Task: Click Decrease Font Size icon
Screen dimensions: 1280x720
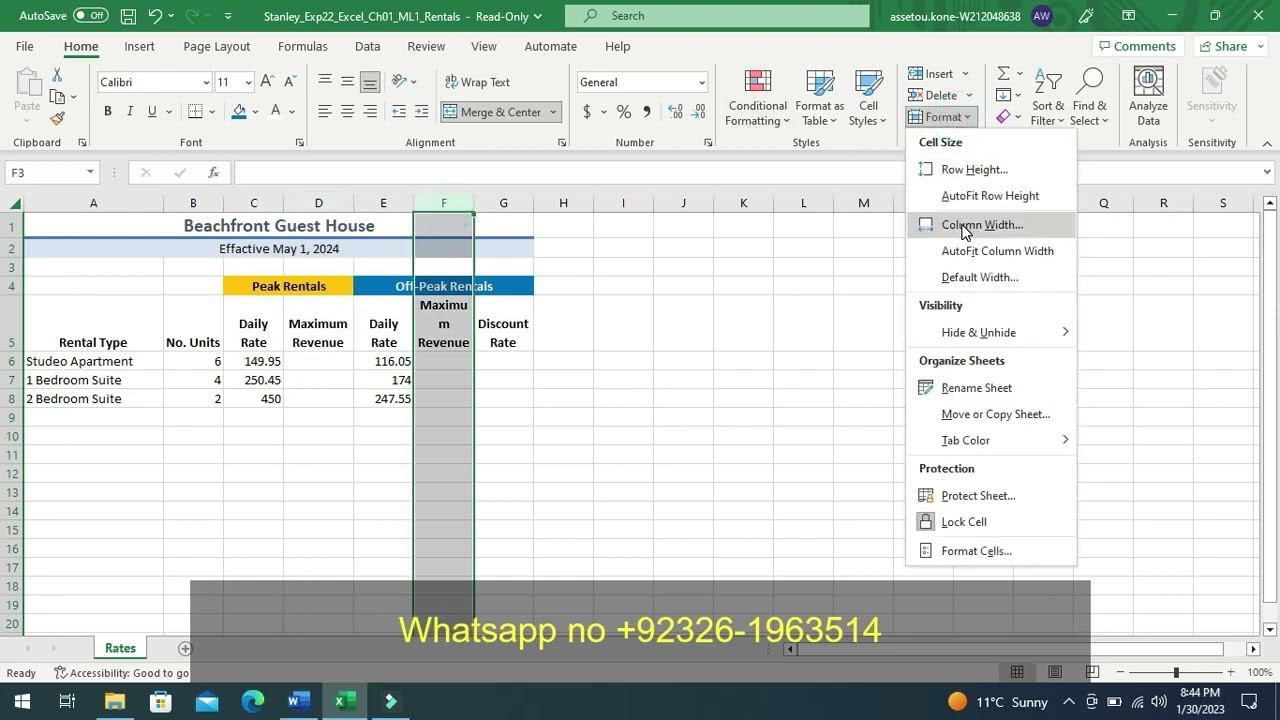Action: point(289,82)
